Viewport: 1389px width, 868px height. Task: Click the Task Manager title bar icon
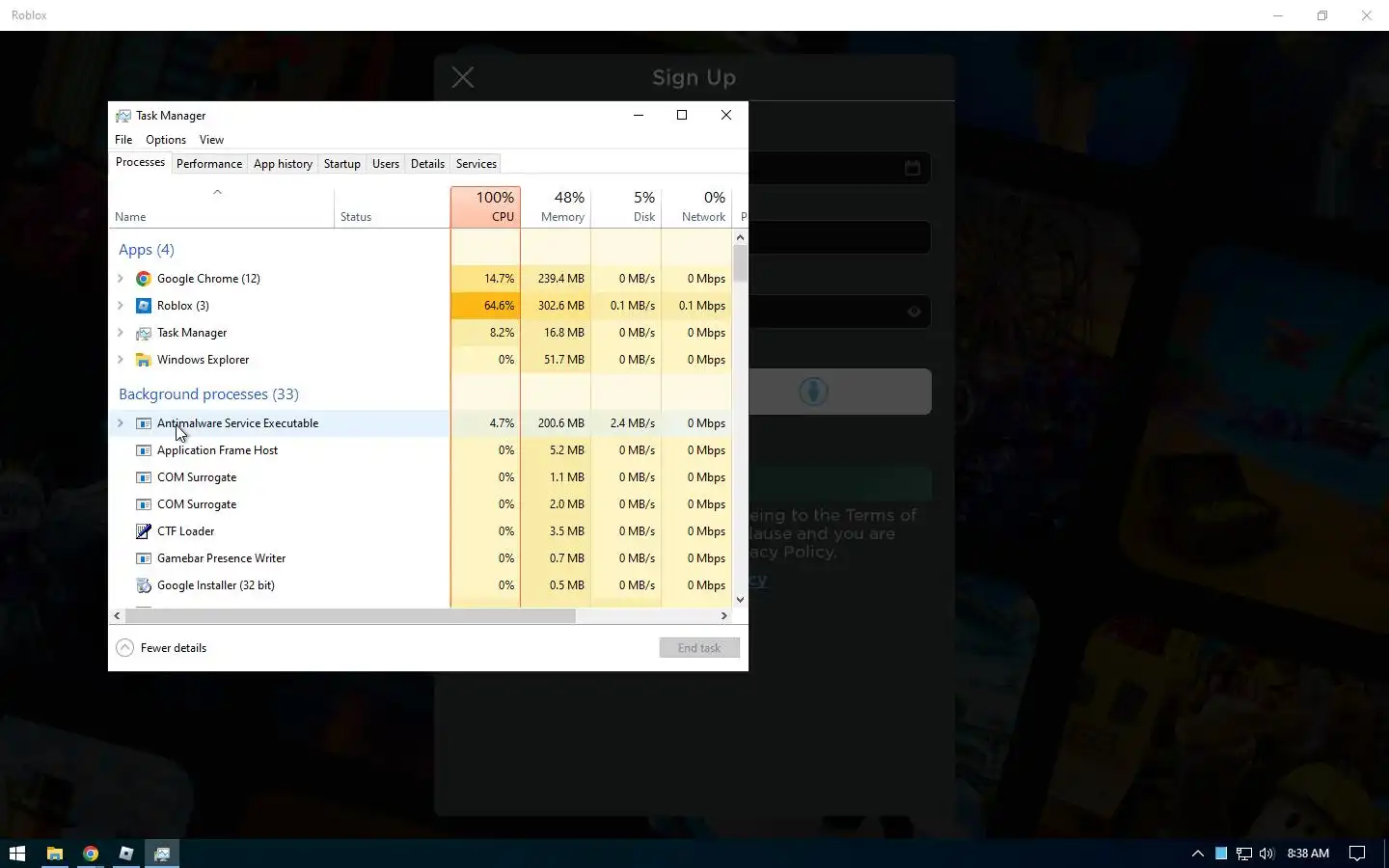click(x=123, y=116)
